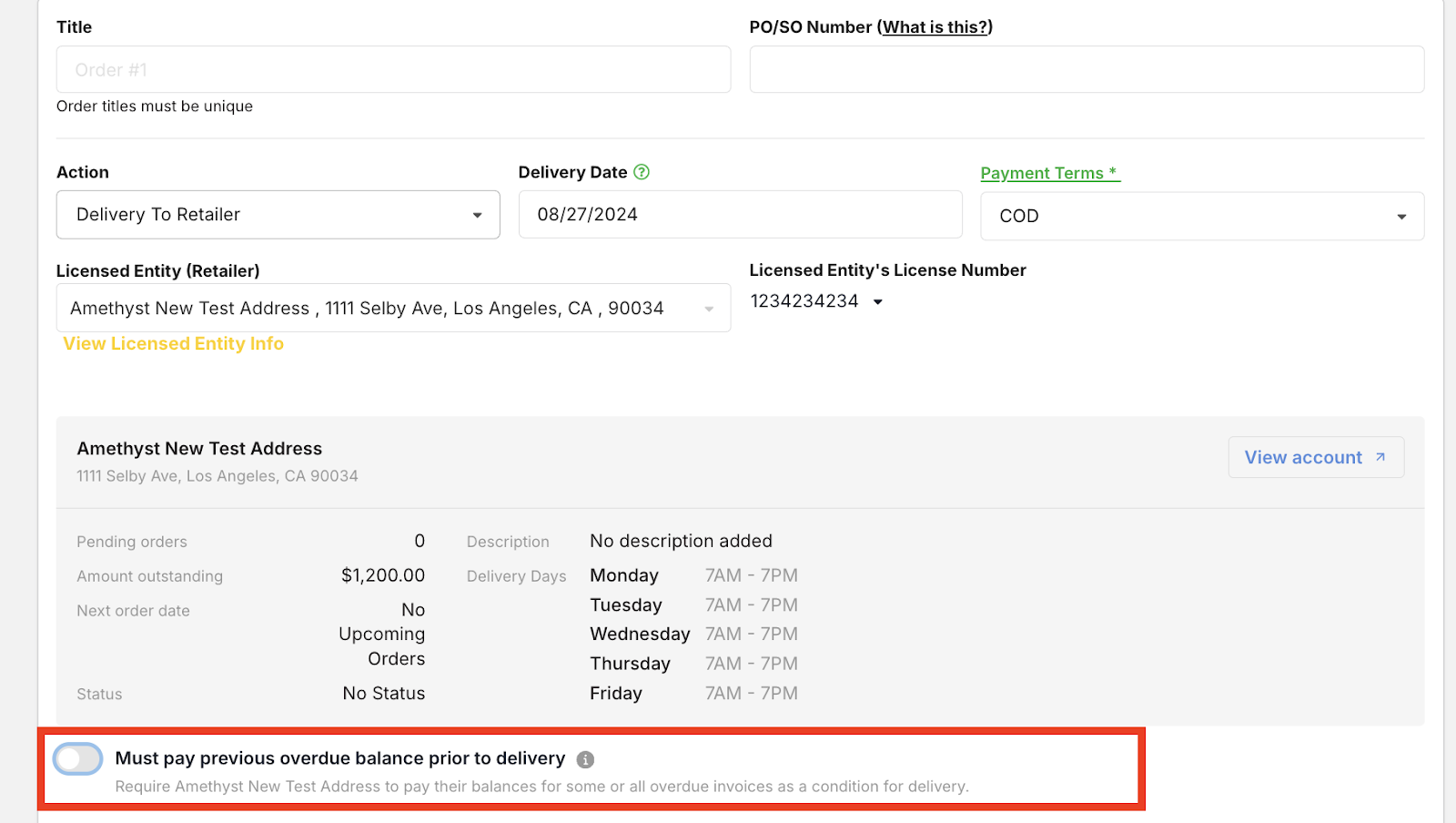The width and height of the screenshot is (1456, 823).
Task: Click the Licensed Entity dropdown chevron
Action: (x=710, y=308)
